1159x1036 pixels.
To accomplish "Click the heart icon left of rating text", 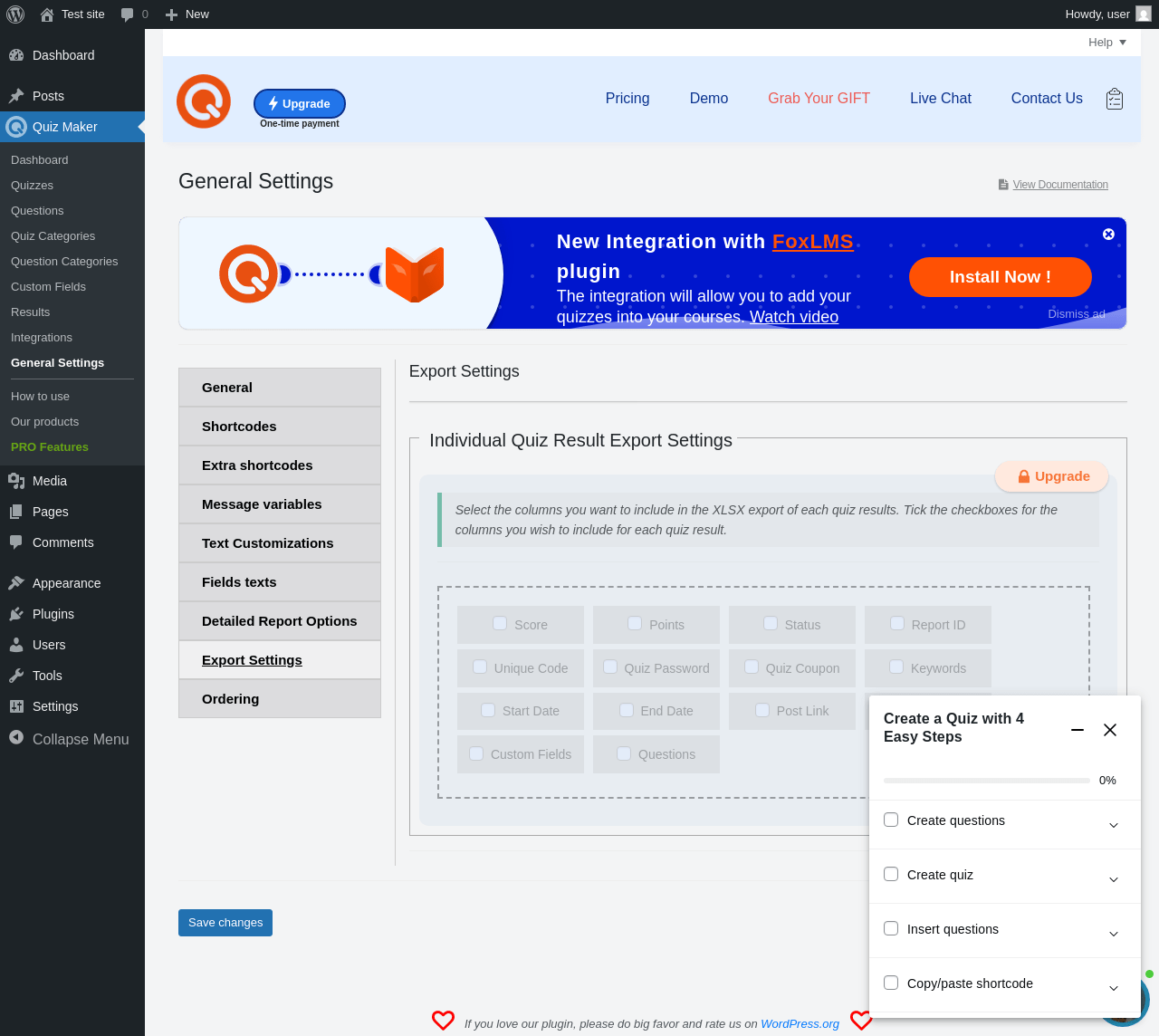I will click(443, 1021).
